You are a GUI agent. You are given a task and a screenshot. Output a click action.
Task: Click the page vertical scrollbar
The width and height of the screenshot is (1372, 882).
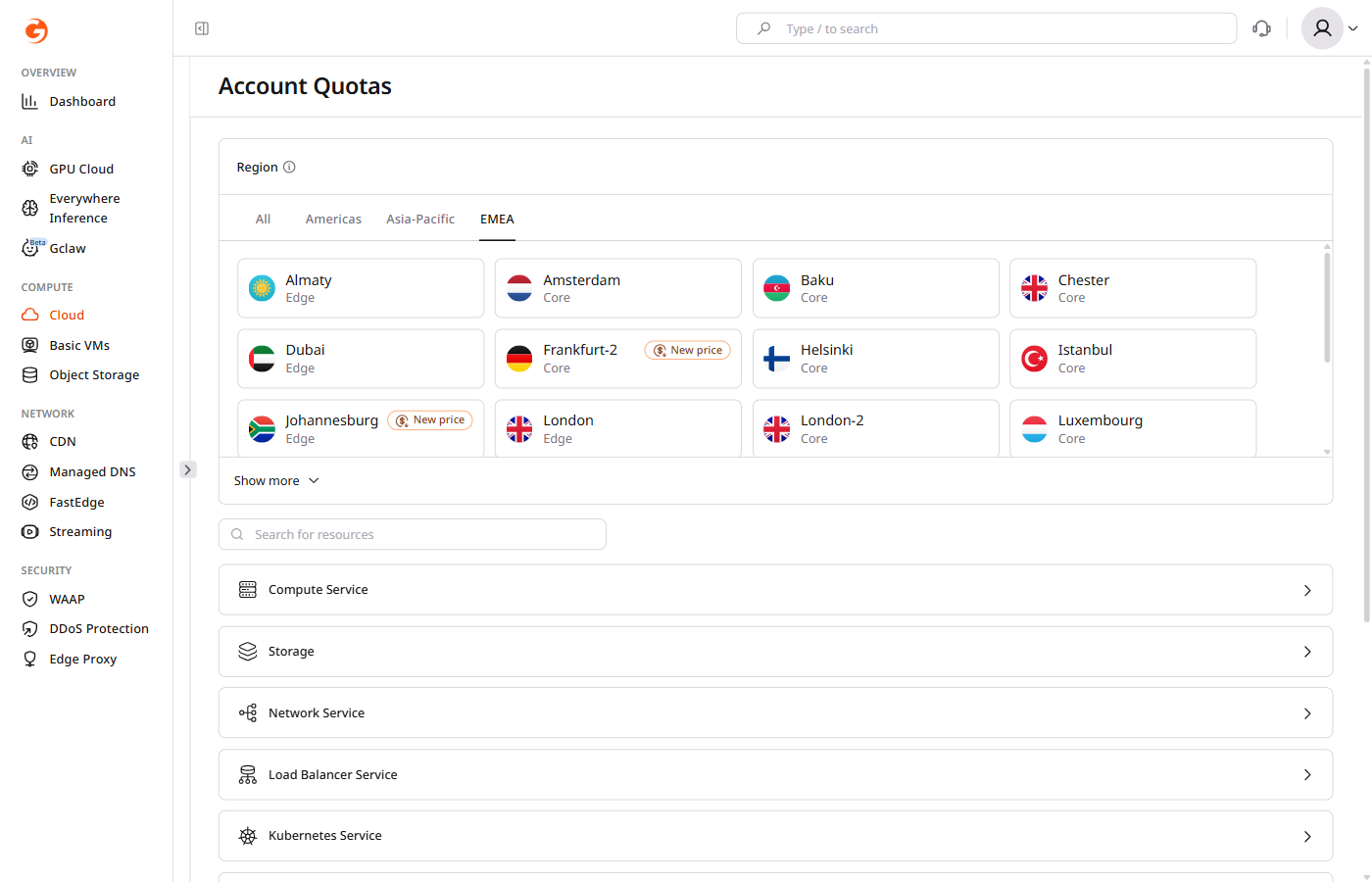[1367, 343]
